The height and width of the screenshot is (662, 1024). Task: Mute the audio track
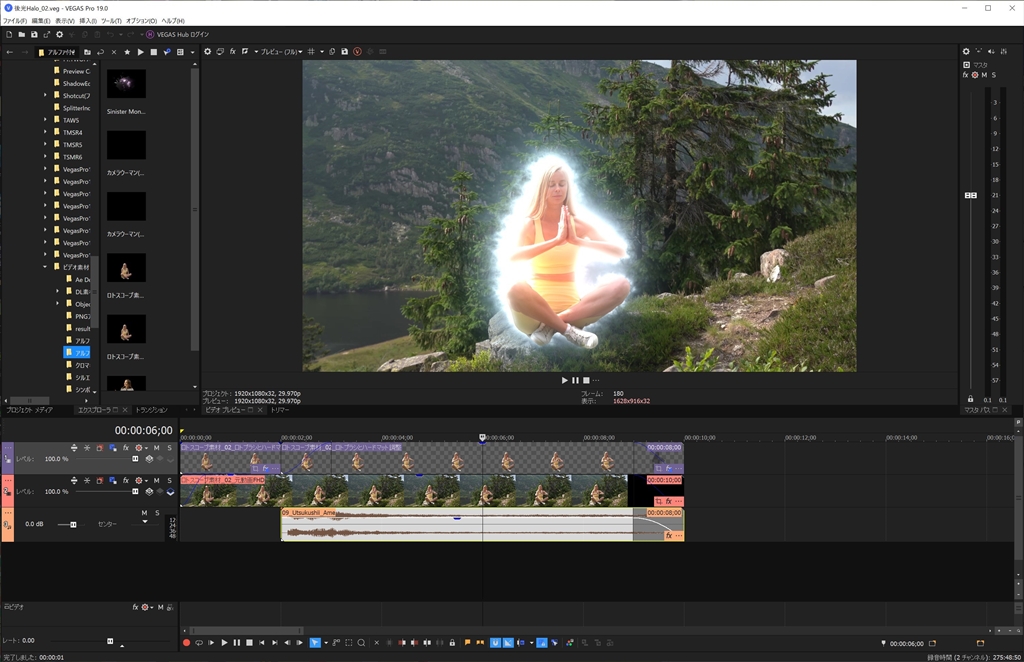pyautogui.click(x=144, y=513)
